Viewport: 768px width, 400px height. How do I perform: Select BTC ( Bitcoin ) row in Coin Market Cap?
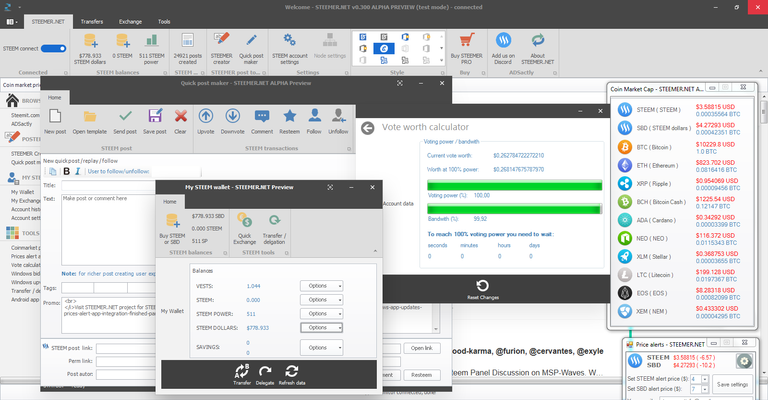(682, 147)
